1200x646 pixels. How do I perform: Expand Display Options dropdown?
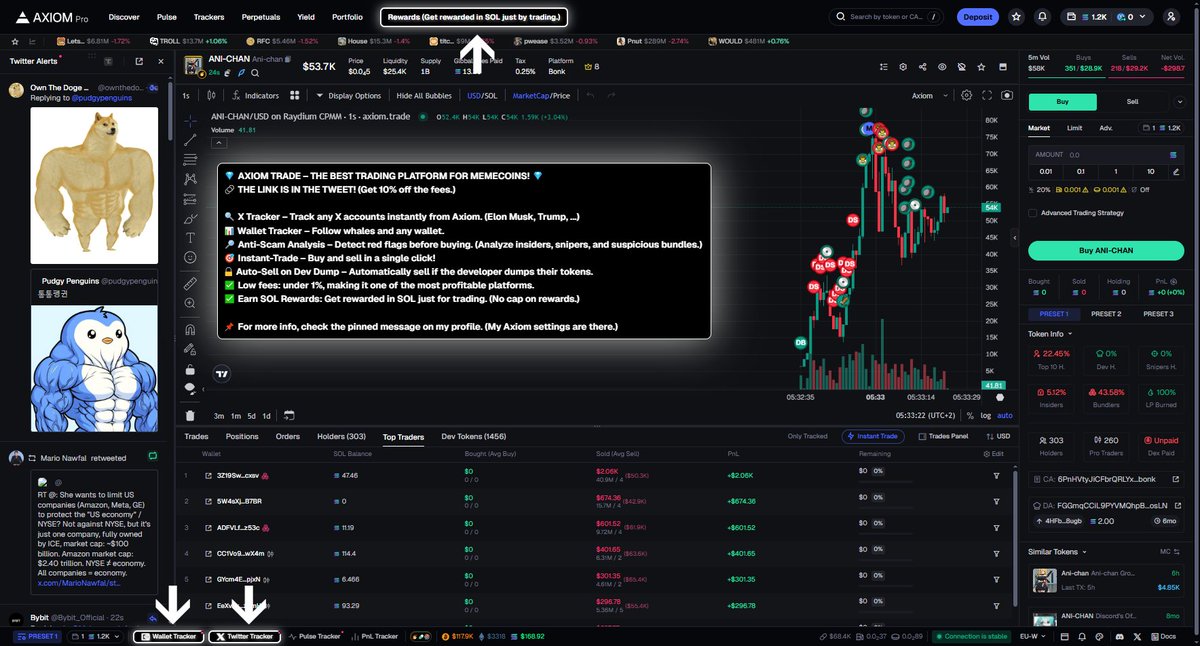348,95
